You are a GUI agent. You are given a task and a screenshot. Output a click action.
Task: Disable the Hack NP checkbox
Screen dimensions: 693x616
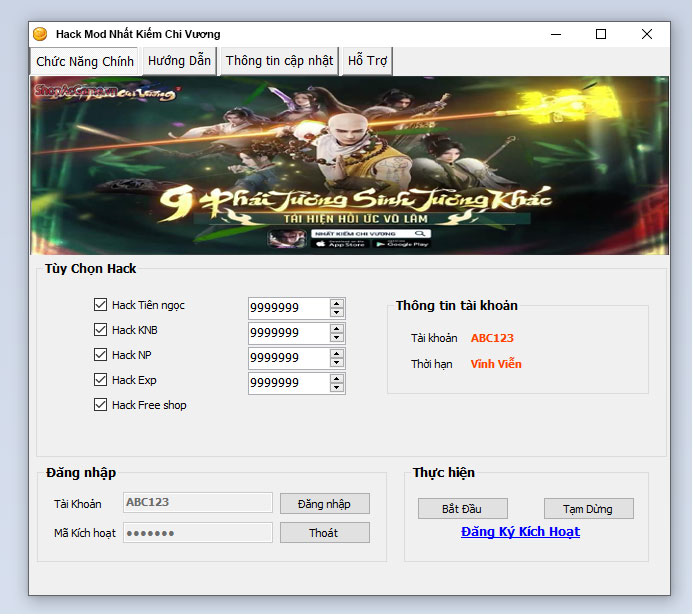100,354
